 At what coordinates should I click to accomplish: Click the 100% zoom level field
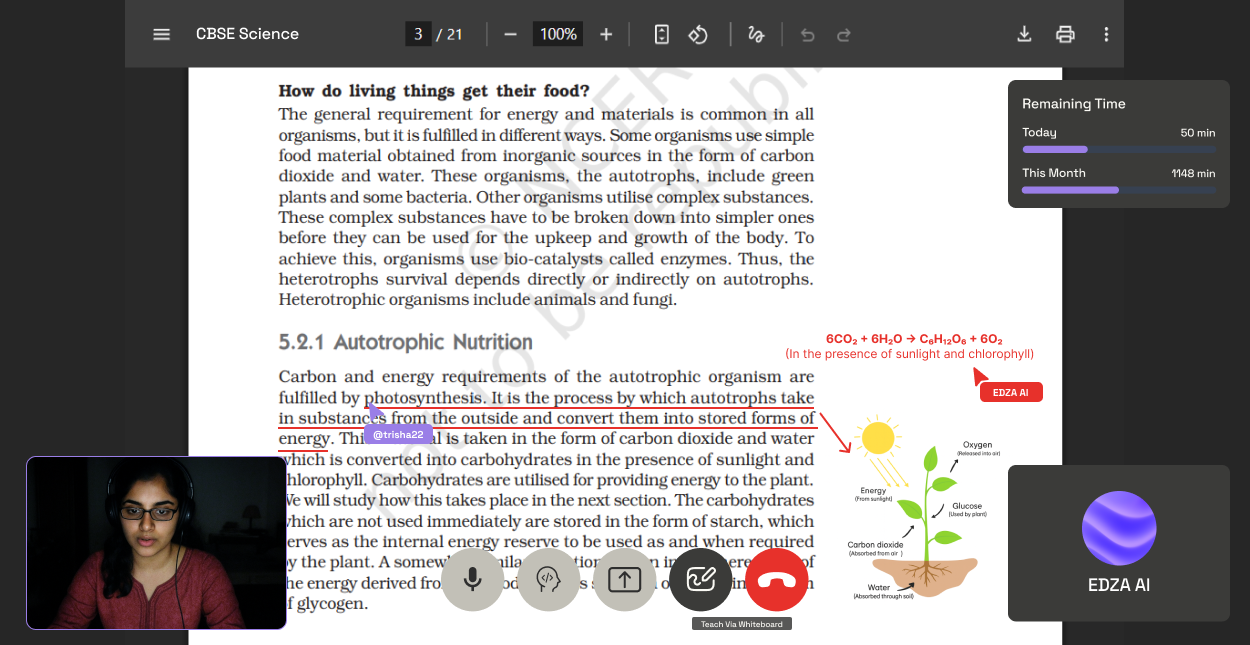[x=558, y=34]
